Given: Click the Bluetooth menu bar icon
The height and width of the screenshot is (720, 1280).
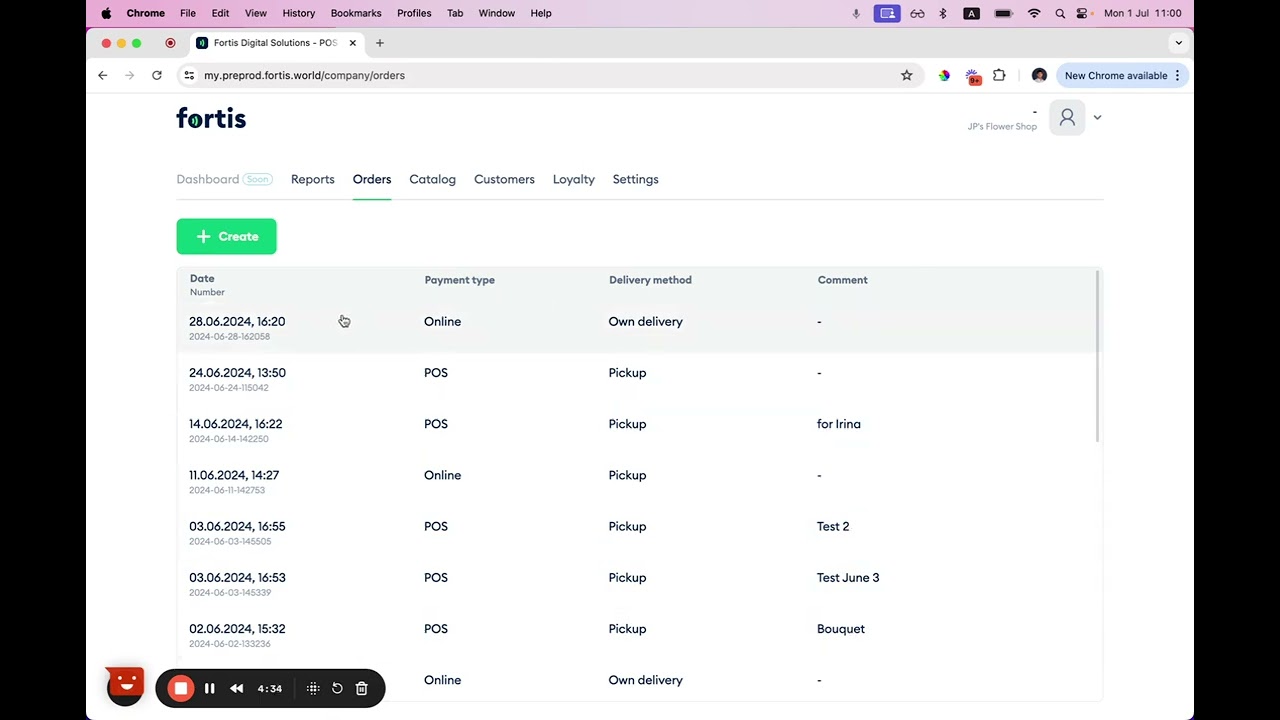Looking at the screenshot, I should tap(942, 13).
